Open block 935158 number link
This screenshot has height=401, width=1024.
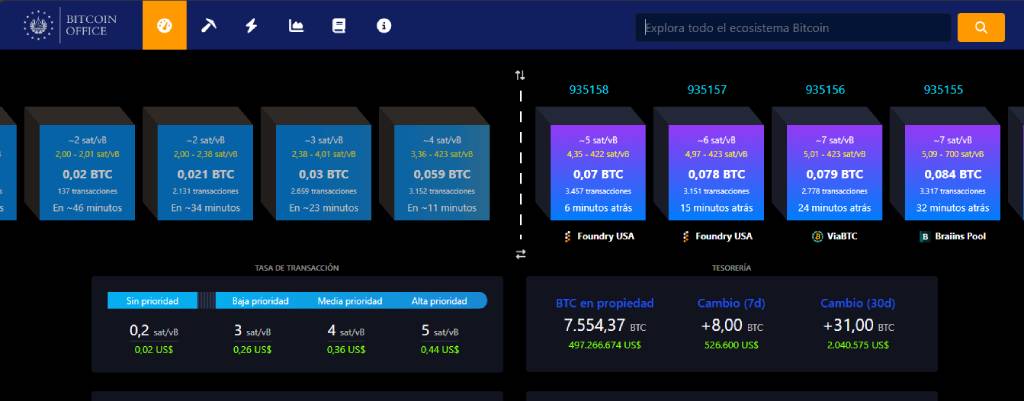588,89
